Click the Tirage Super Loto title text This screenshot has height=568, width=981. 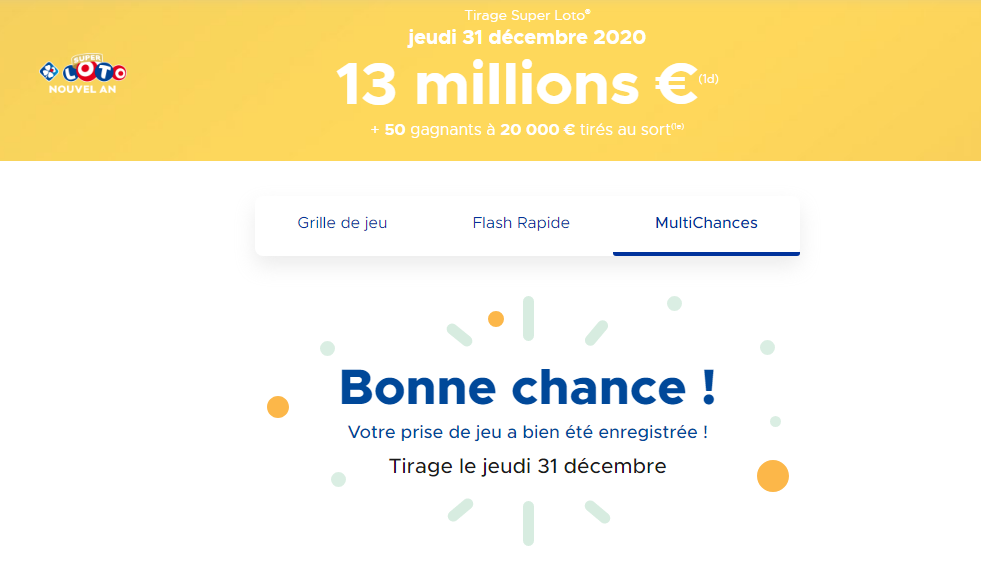527,15
